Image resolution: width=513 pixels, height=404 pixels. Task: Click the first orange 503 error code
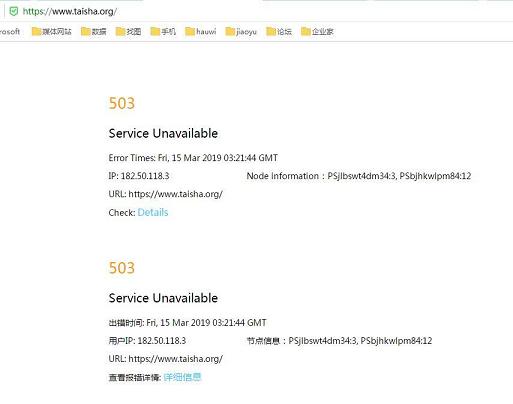pyautogui.click(x=122, y=103)
